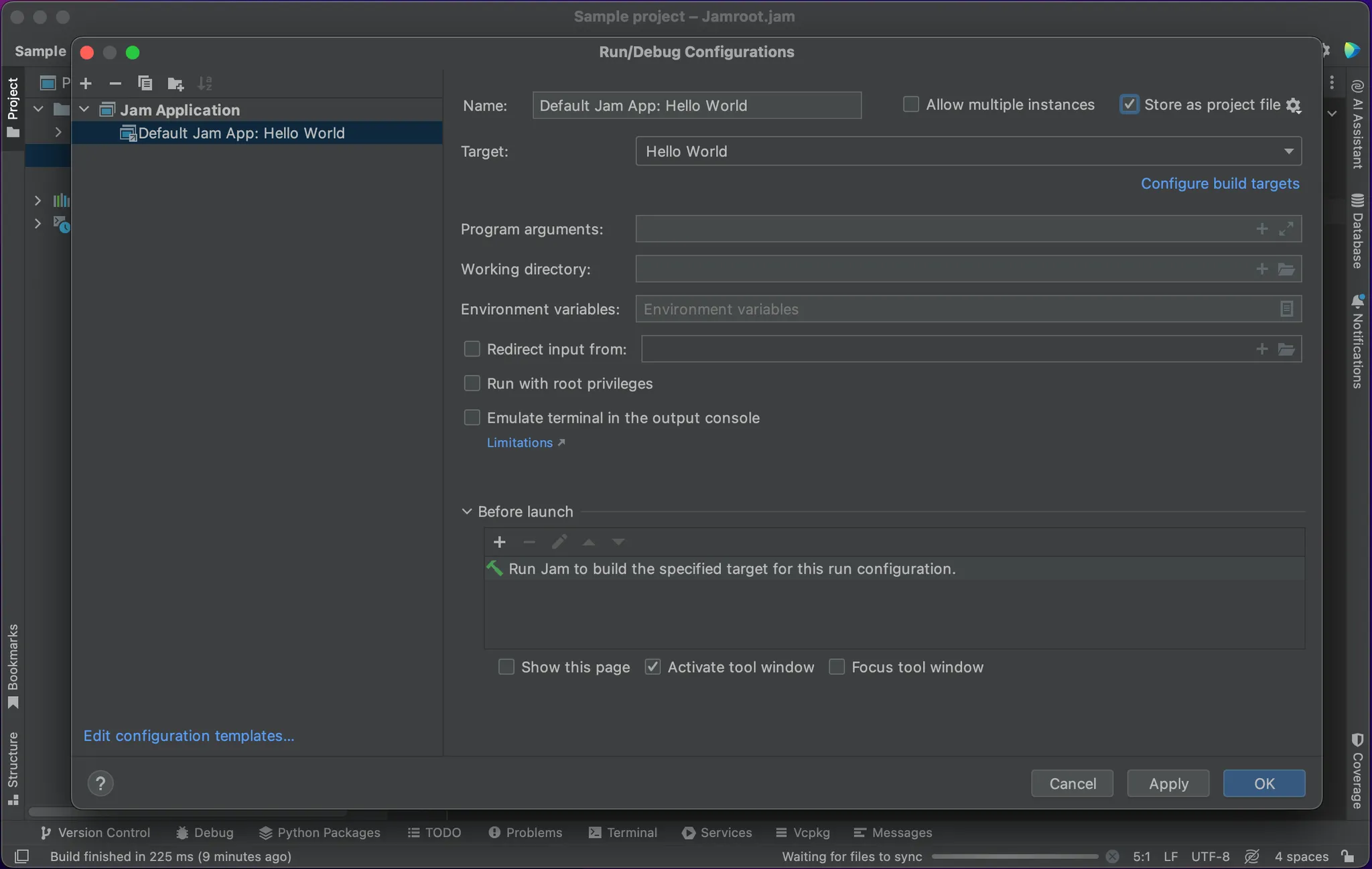Screen dimensions: 1372x869
Task: Open the Notifications panel
Action: (x=1357, y=342)
